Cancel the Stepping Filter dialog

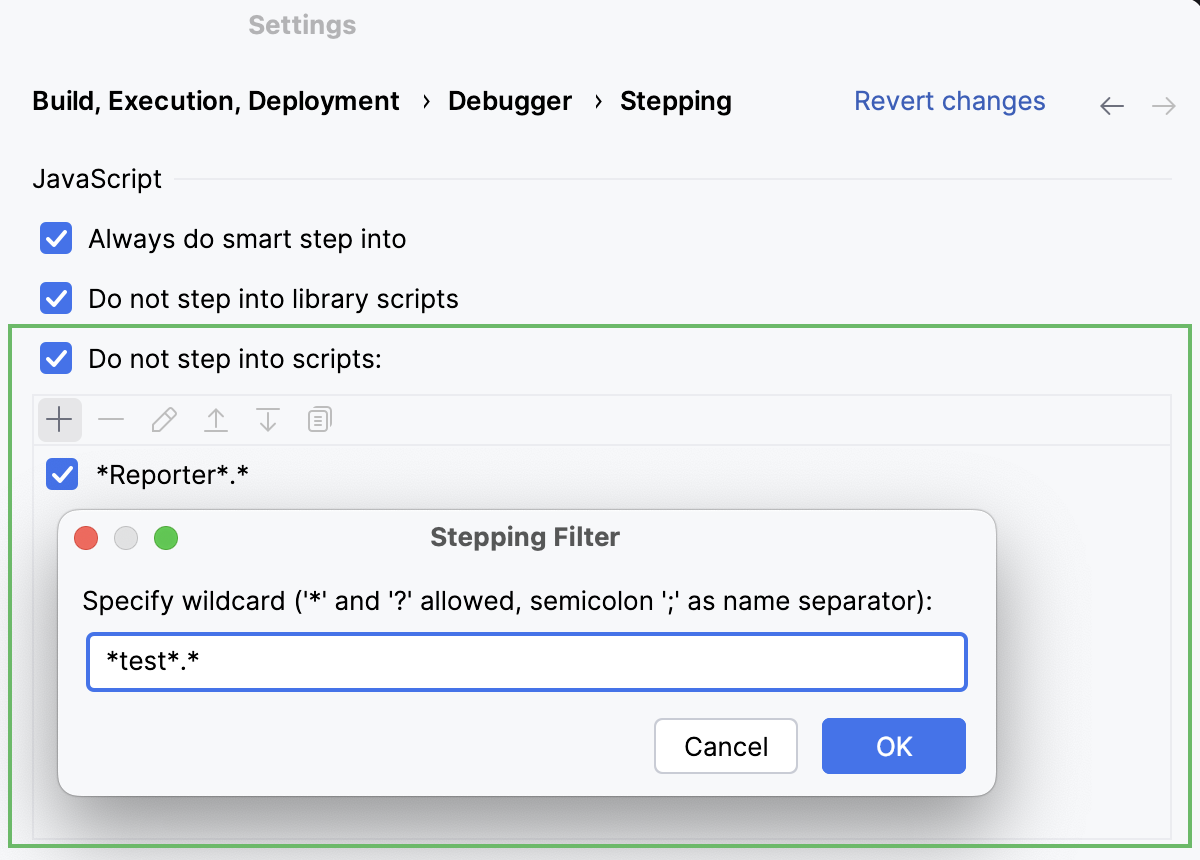(x=725, y=745)
